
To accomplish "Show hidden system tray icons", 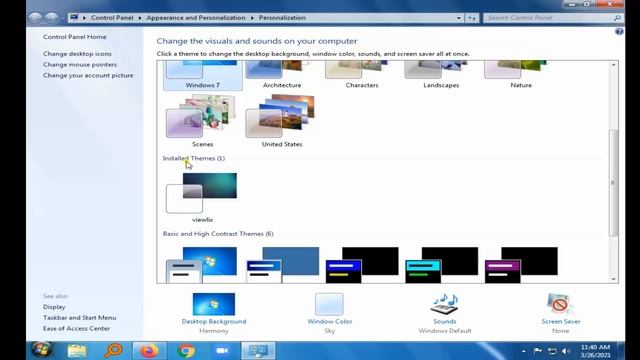I will [524, 351].
